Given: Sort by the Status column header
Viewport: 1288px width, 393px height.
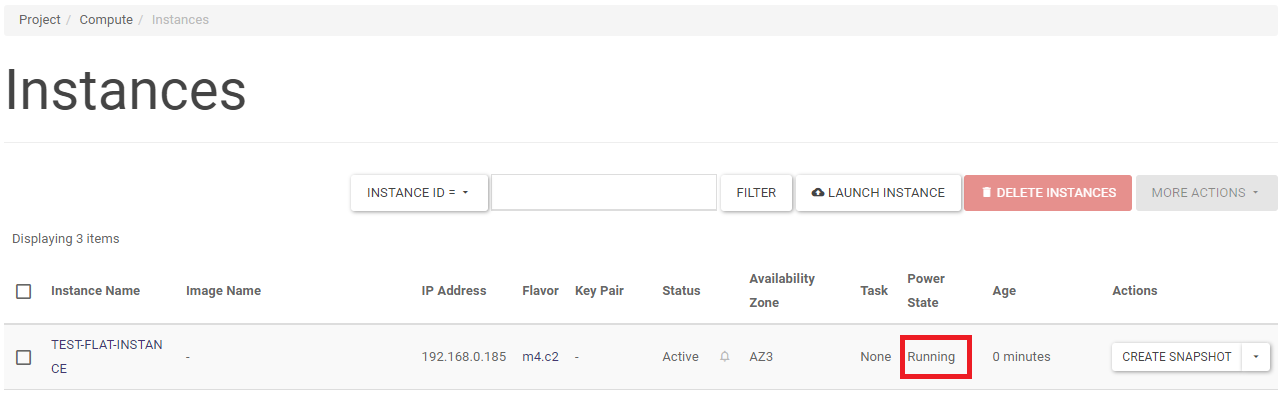Looking at the screenshot, I should tap(681, 291).
